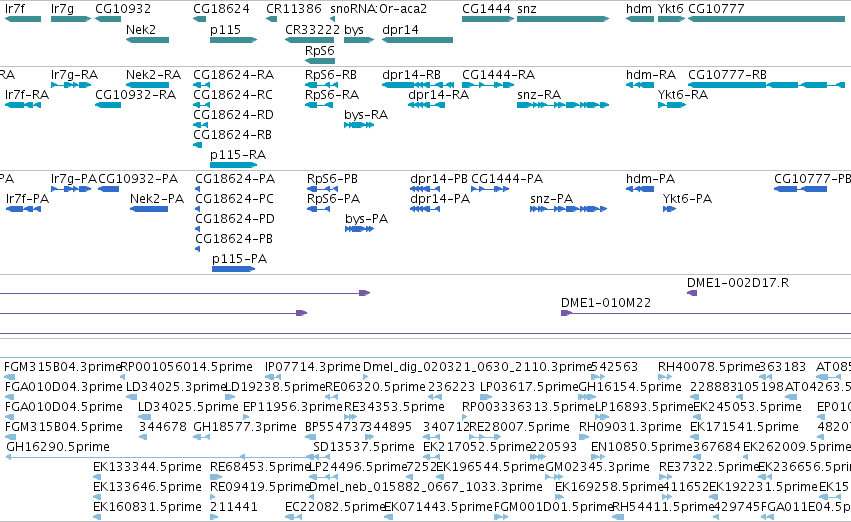
Task: Click the RpS6 gene label
Action: [x=320, y=50]
